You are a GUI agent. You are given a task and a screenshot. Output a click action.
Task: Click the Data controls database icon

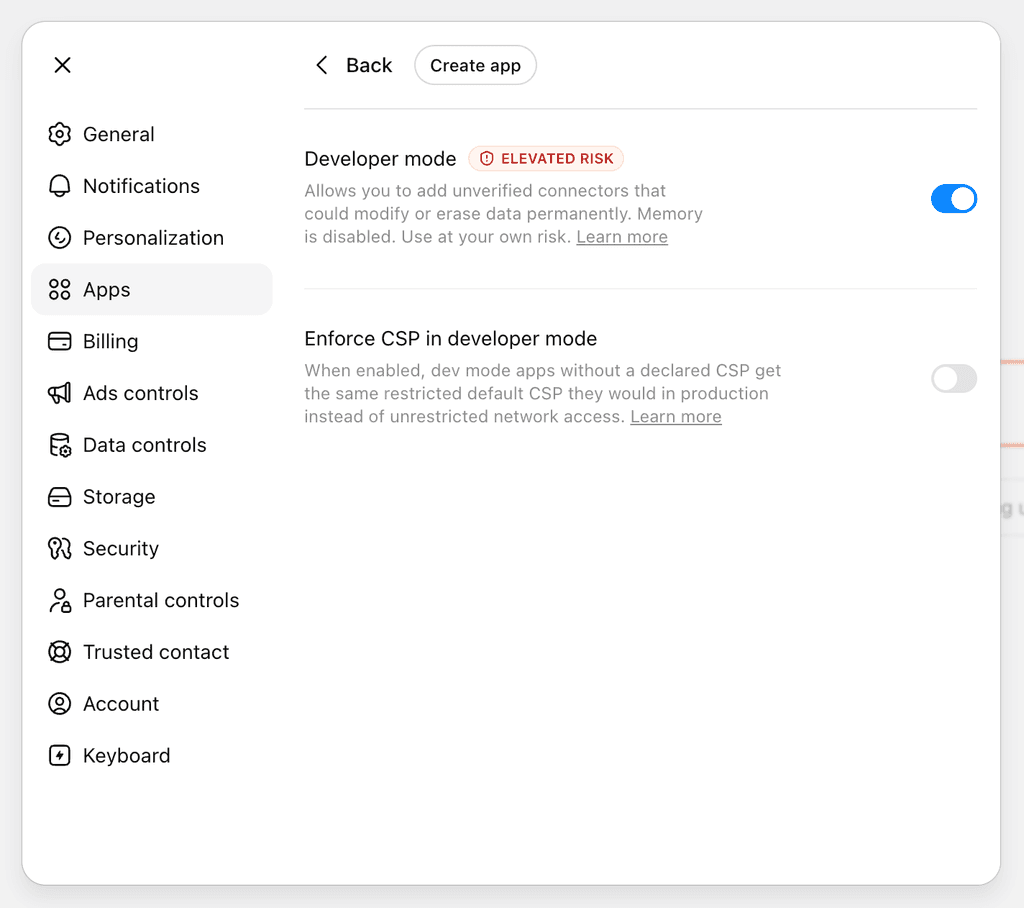click(x=59, y=445)
